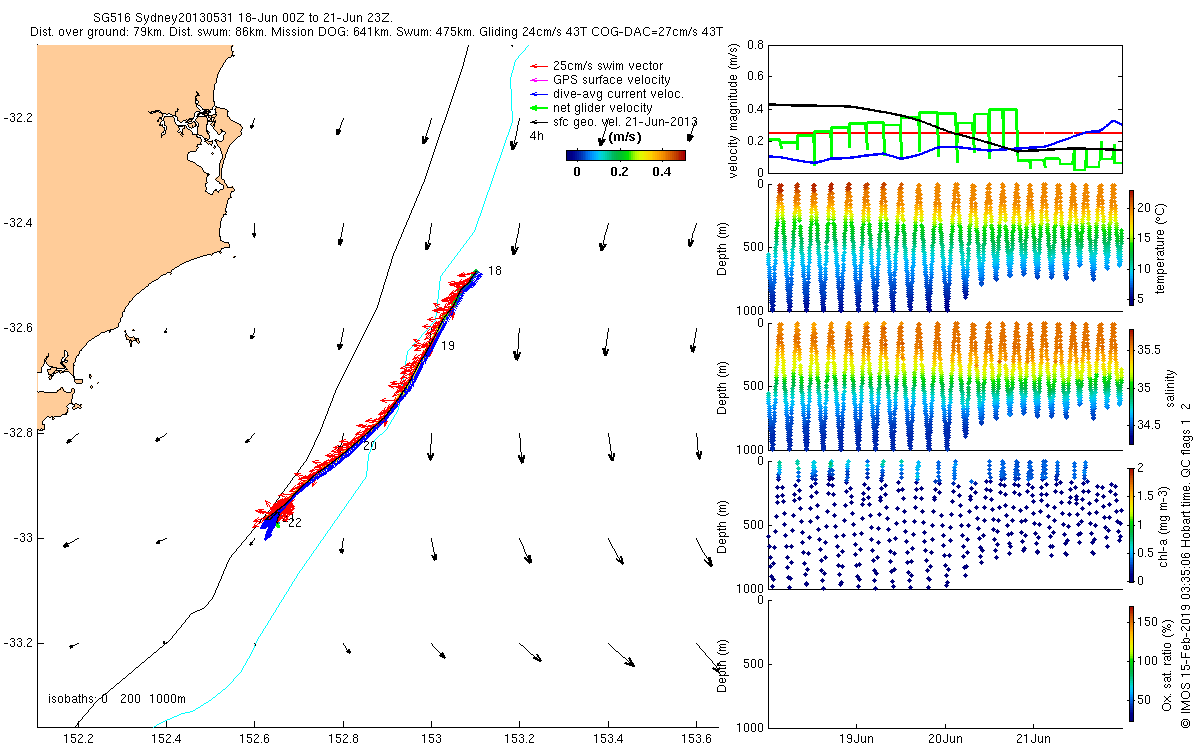Click the longitude tick '152.6'

coord(255,739)
